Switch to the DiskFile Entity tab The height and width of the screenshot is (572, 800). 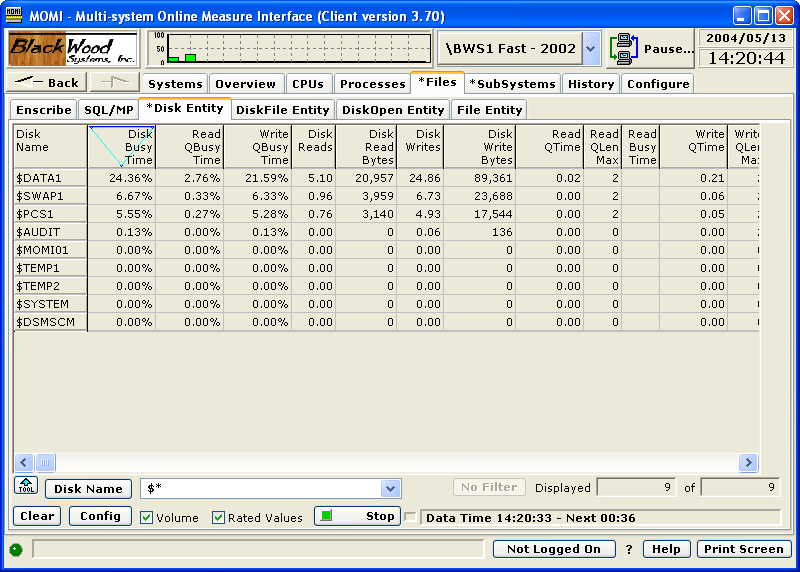click(x=282, y=110)
